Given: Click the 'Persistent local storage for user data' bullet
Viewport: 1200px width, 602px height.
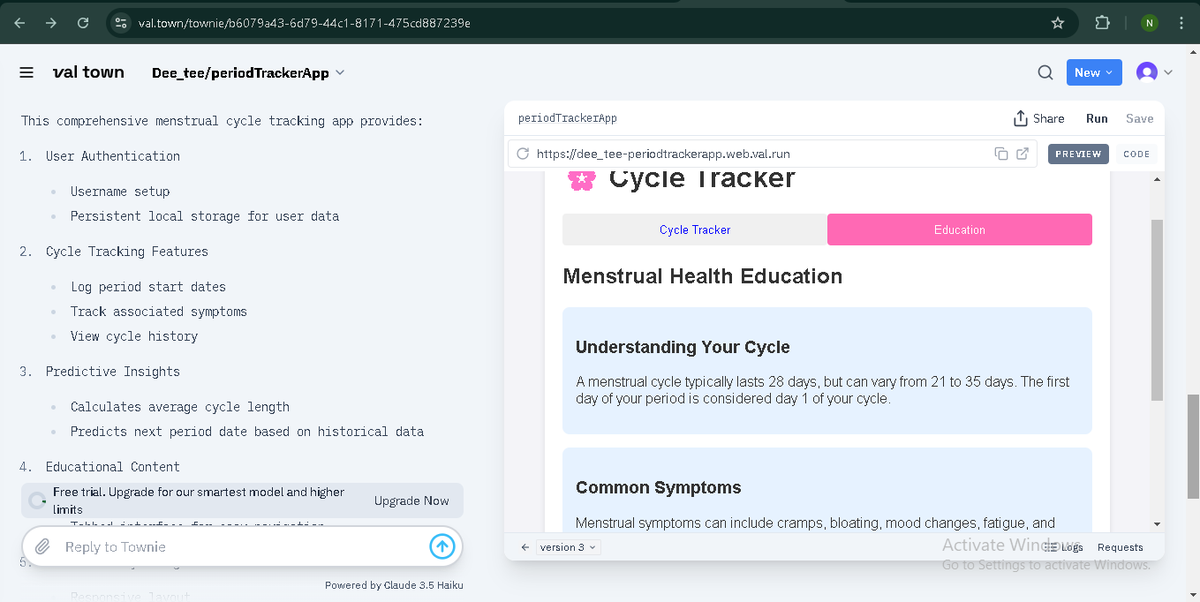Looking at the screenshot, I should pos(205,216).
